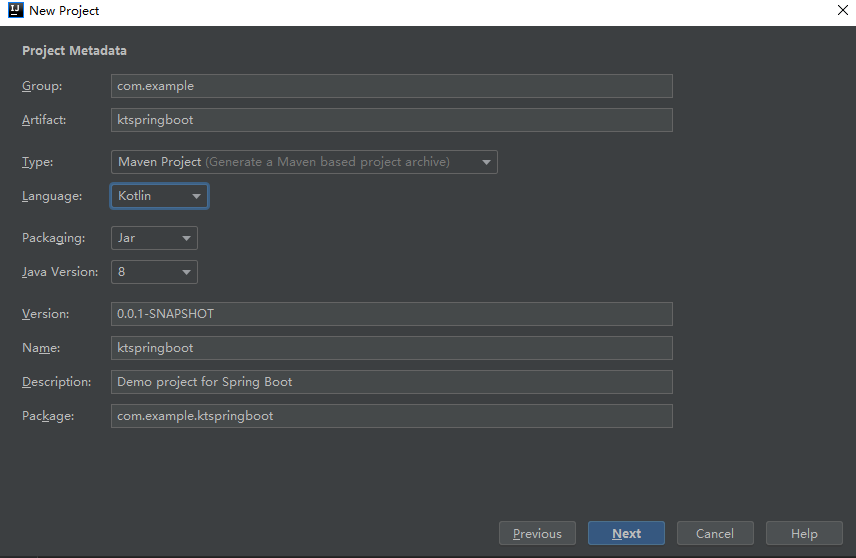Click the Project Metadata heading
The image size is (856, 558).
(x=74, y=51)
